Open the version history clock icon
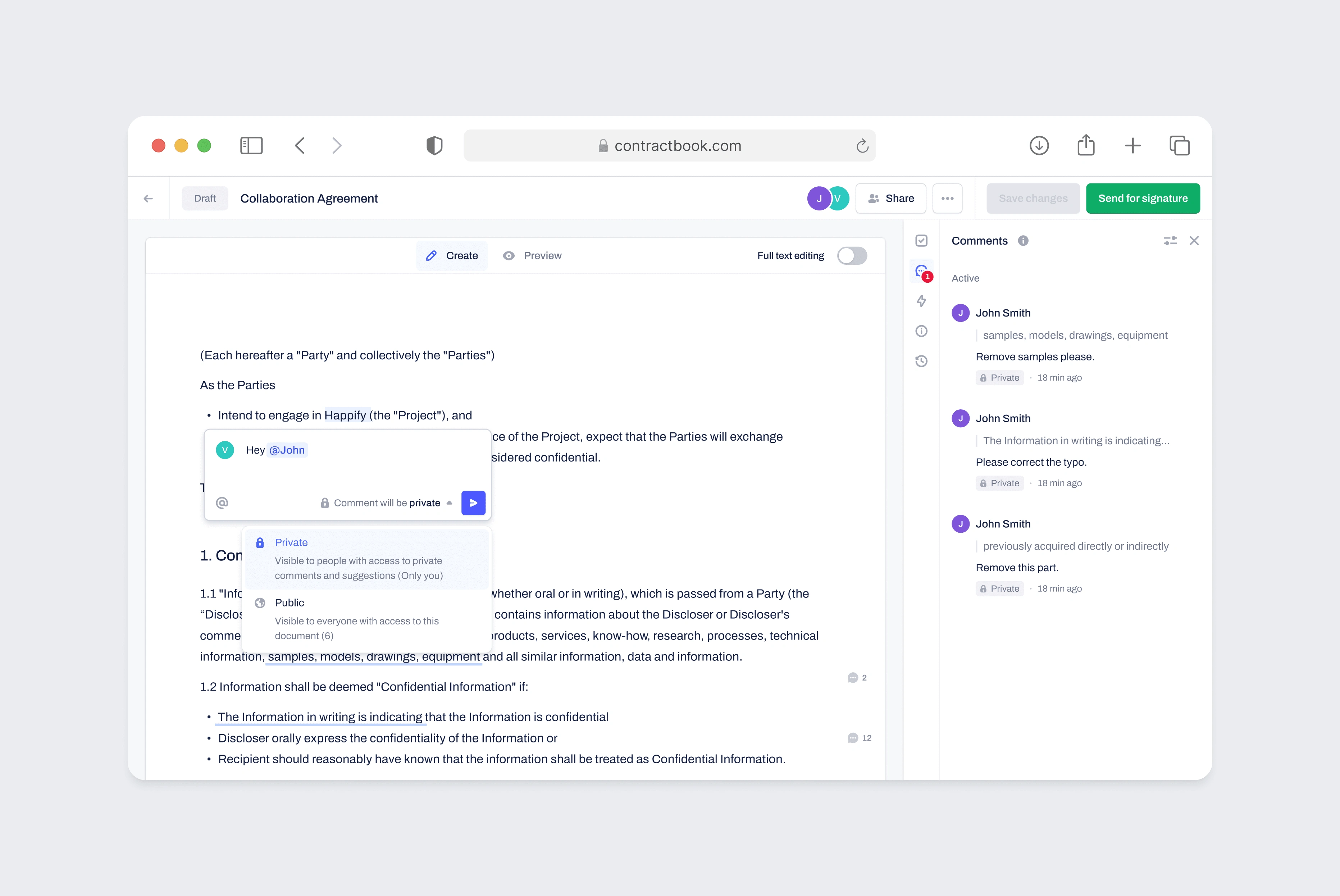Viewport: 1340px width, 896px height. tap(921, 361)
